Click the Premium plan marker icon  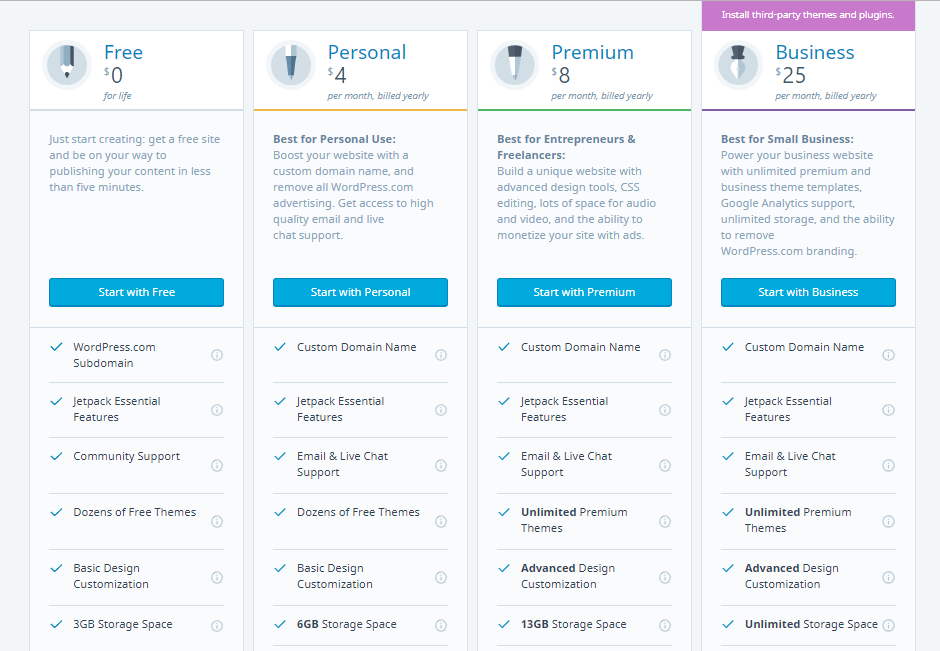pos(514,65)
